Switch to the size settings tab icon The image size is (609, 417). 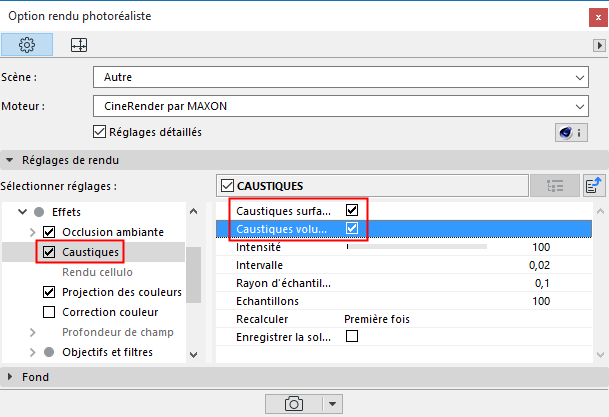coord(79,45)
